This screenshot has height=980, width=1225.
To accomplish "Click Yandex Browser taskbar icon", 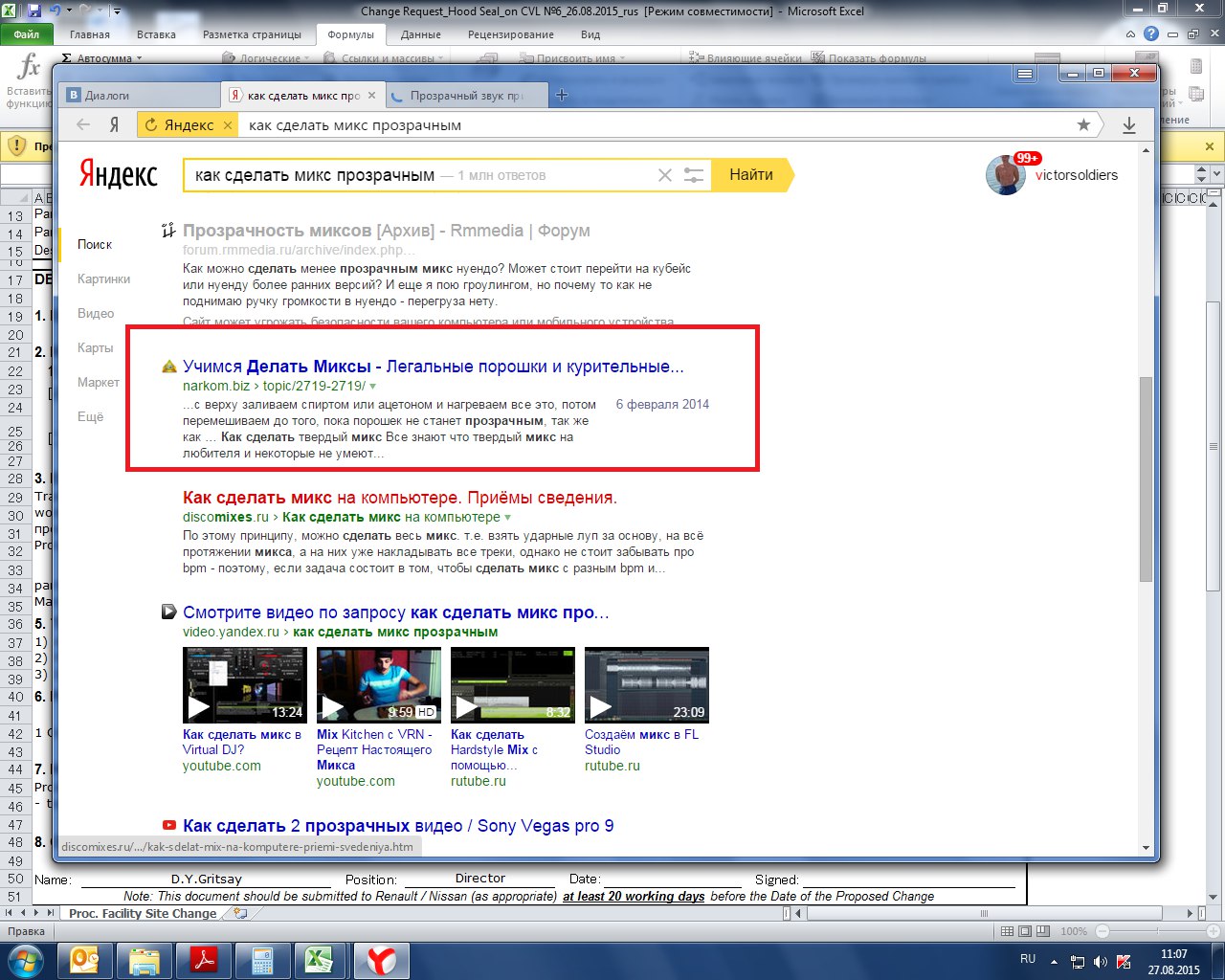I will pos(382,960).
